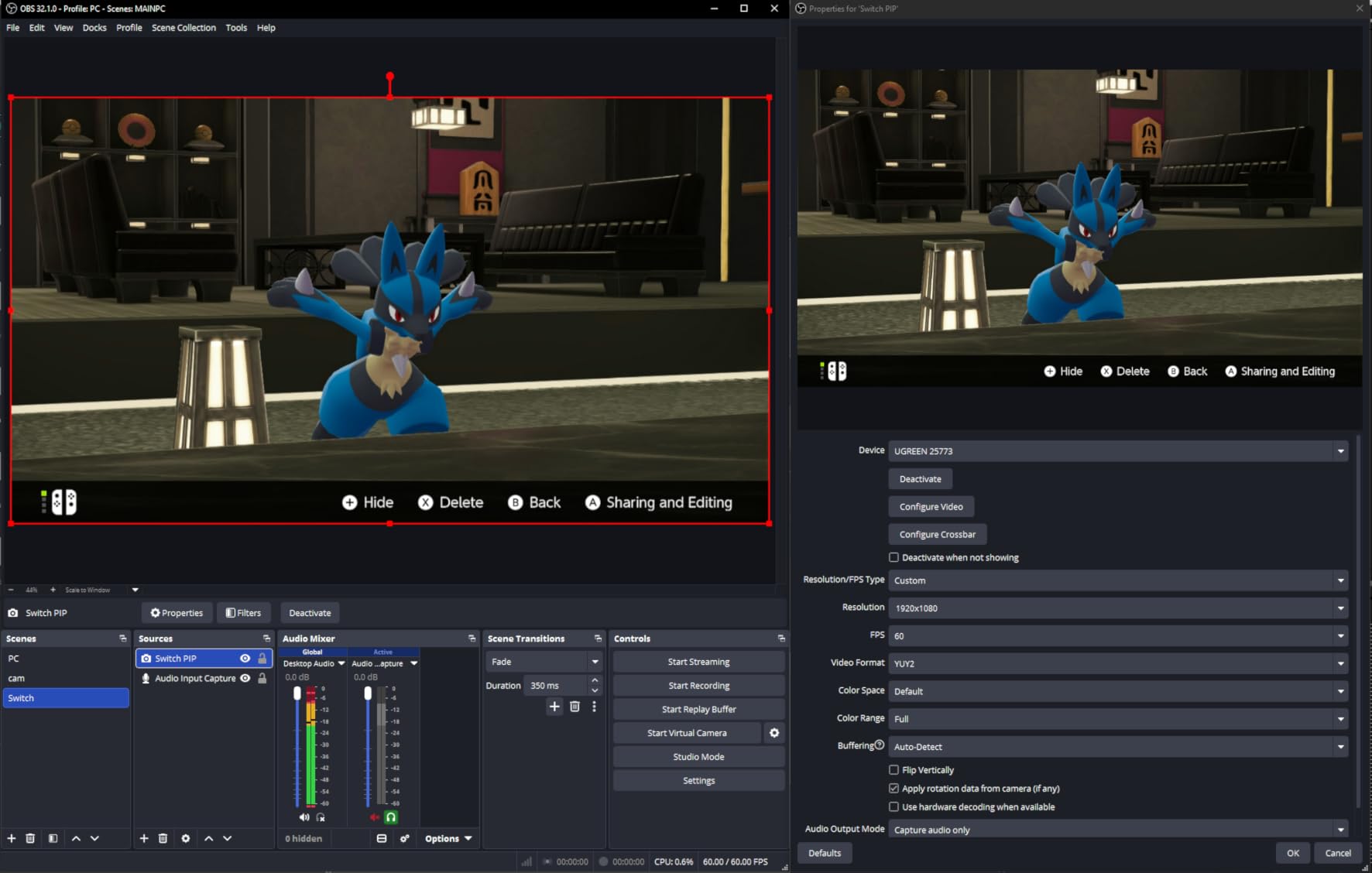Open the Resolution/FPS Type dropdown

(x=1118, y=580)
